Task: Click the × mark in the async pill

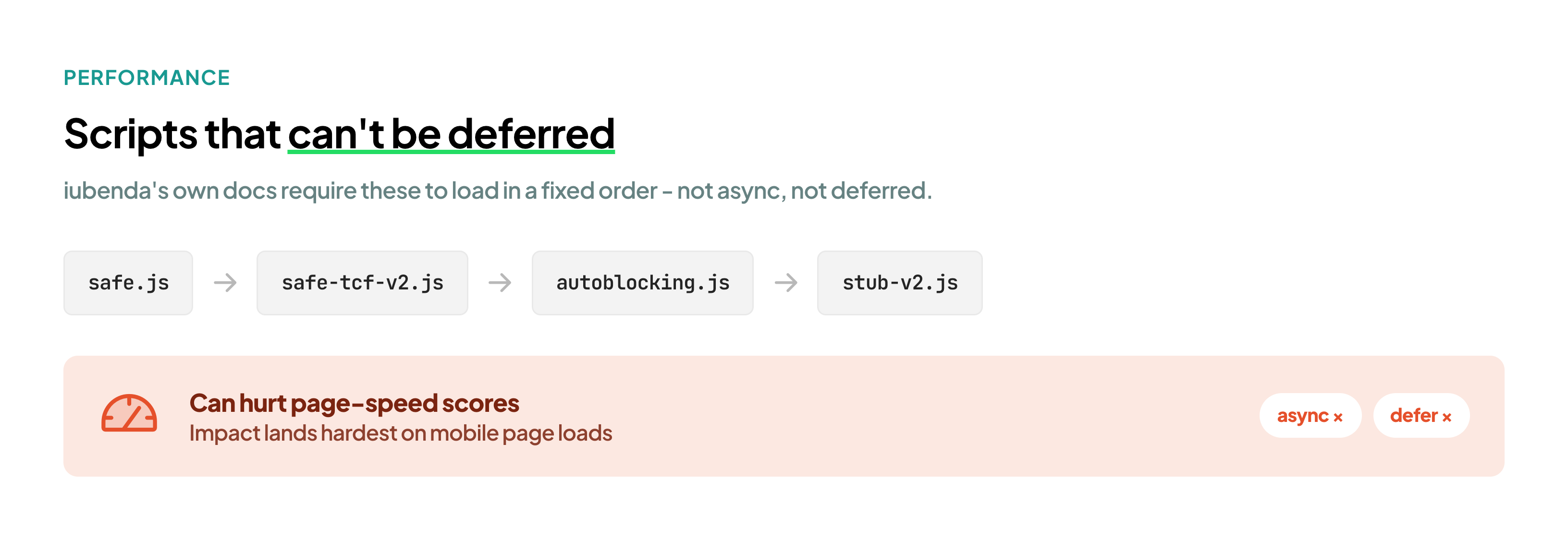Action: click(1338, 417)
